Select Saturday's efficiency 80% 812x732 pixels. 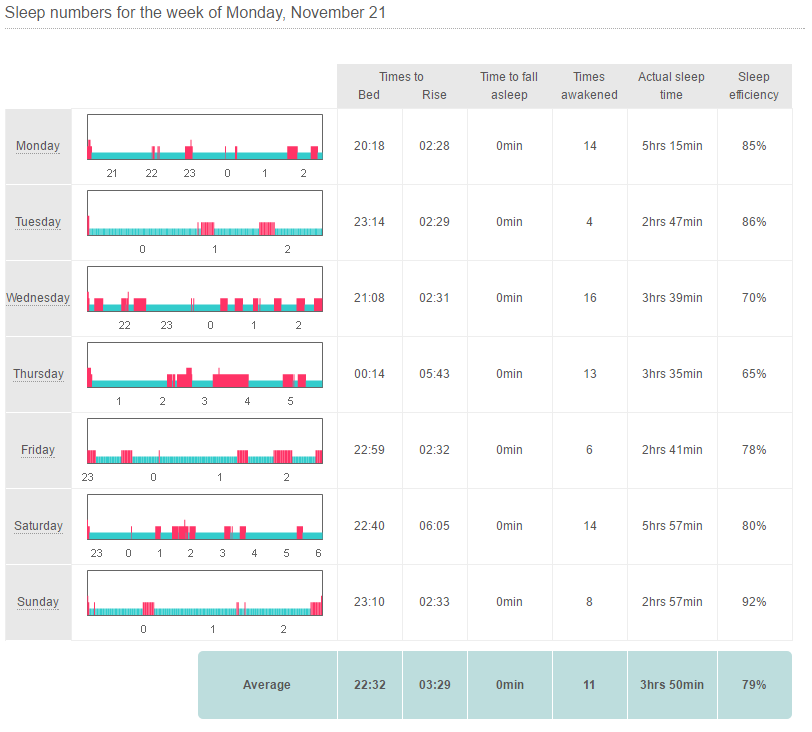pos(754,526)
